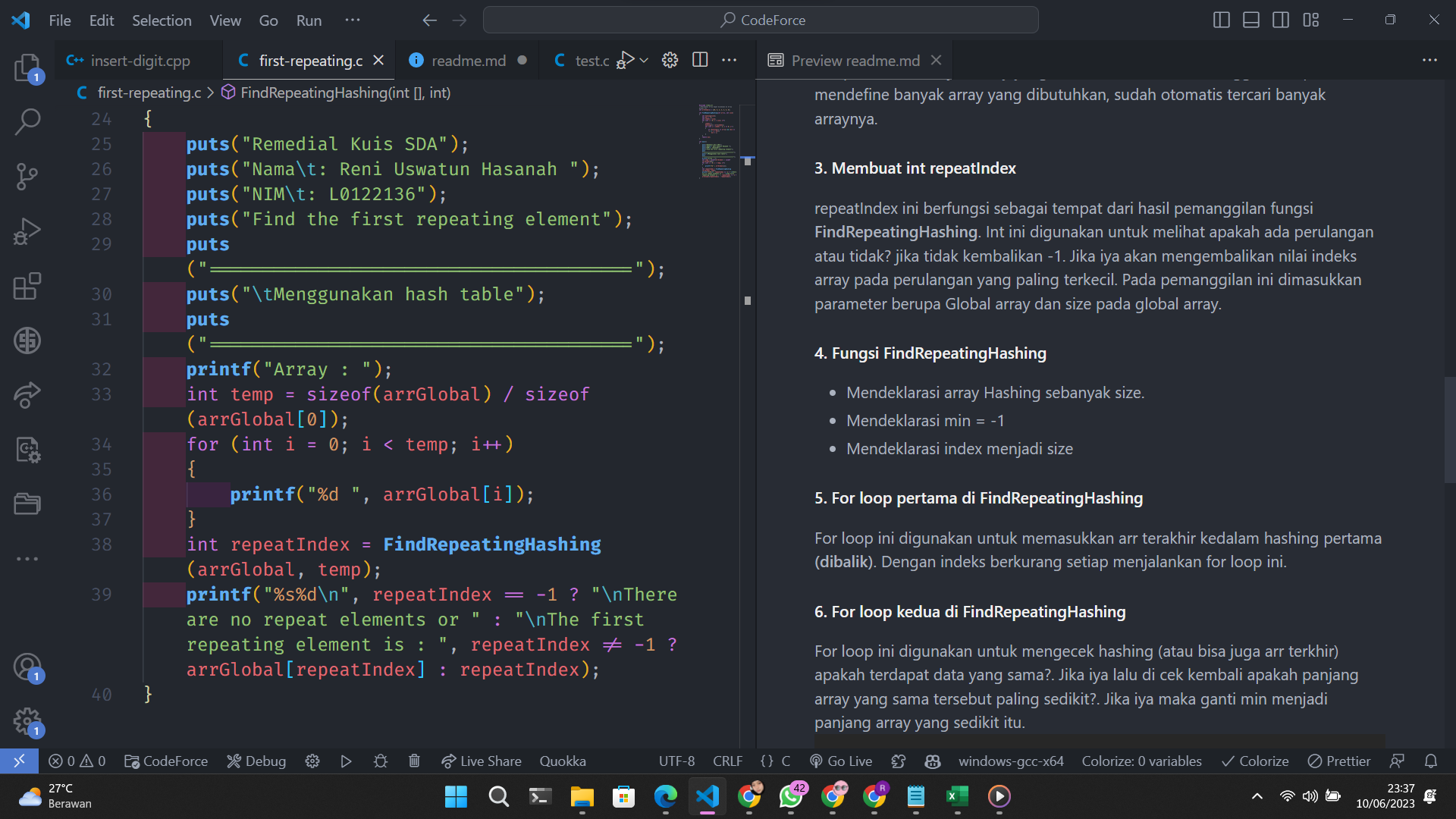The width and height of the screenshot is (1456, 819).
Task: Open the Search view in the sidebar
Action: (x=27, y=121)
